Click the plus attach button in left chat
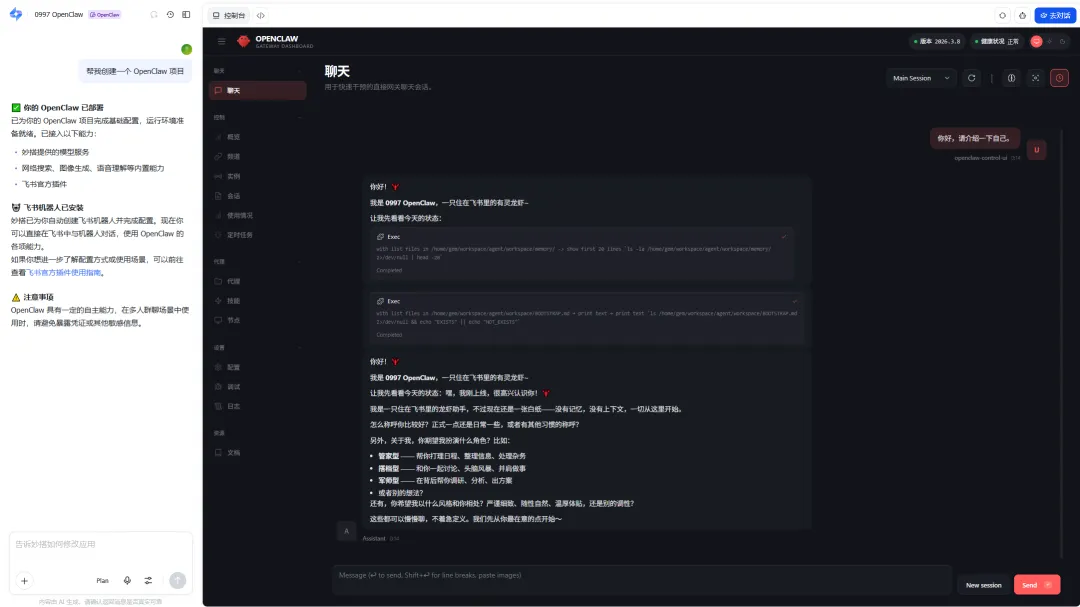The height and width of the screenshot is (607, 1080). click(x=24, y=581)
